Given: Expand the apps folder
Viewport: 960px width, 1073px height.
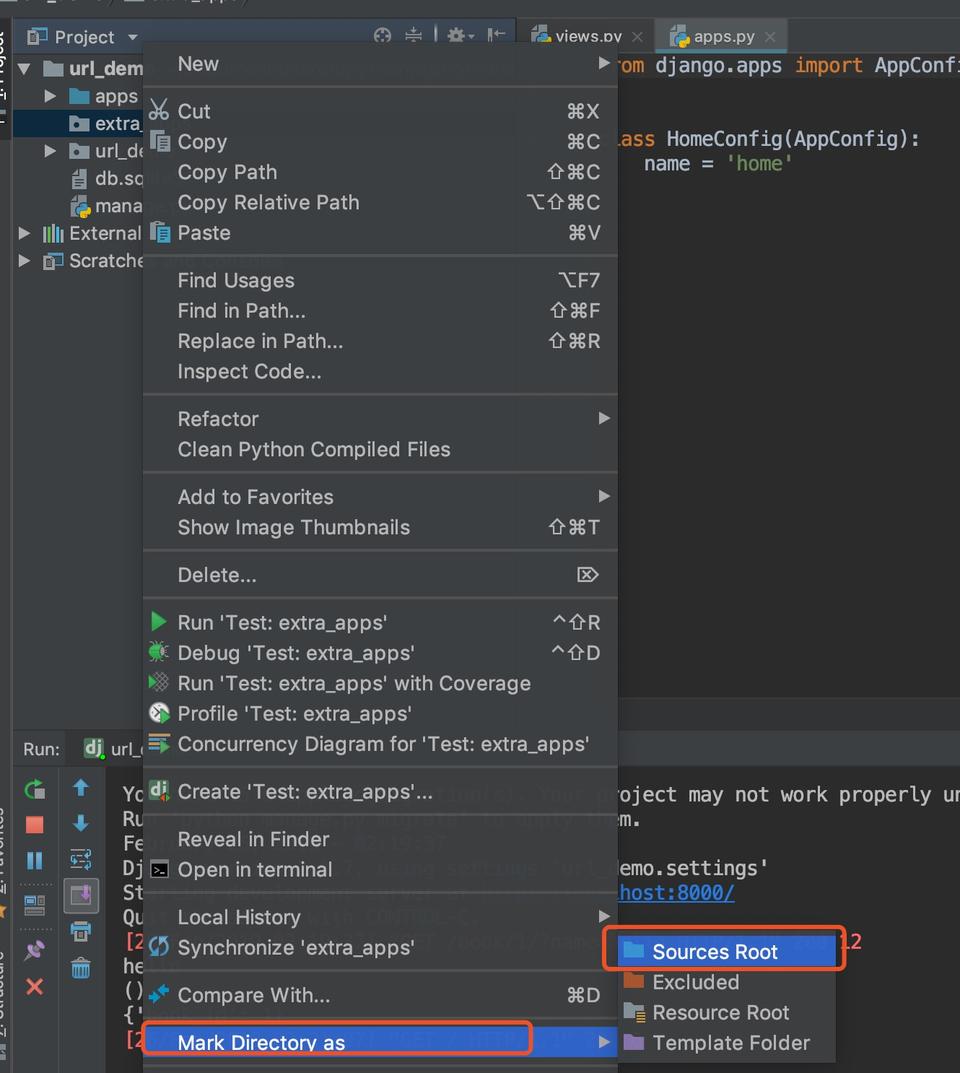Looking at the screenshot, I should tap(50, 96).
